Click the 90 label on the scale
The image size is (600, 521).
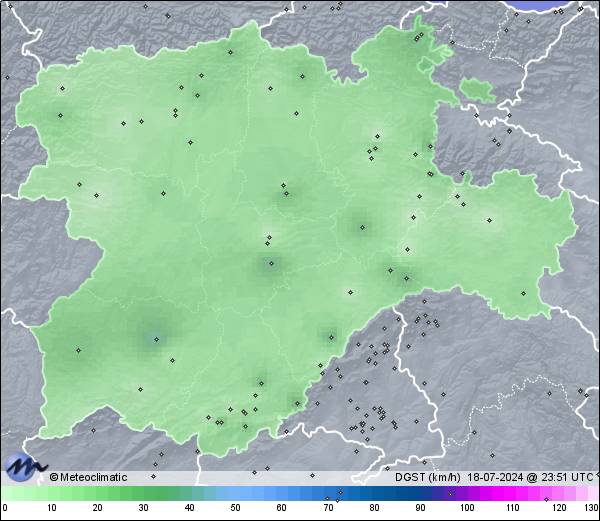click(420, 508)
